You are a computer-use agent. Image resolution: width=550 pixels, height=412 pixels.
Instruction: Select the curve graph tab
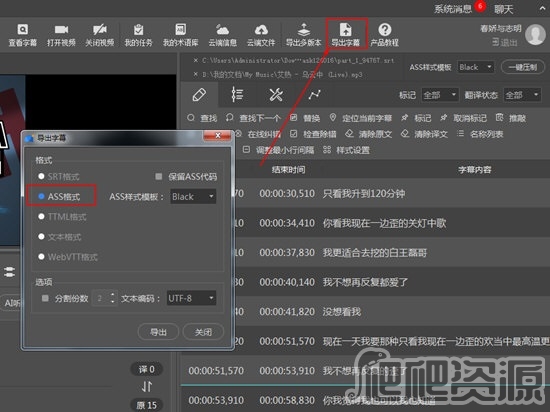[314, 95]
